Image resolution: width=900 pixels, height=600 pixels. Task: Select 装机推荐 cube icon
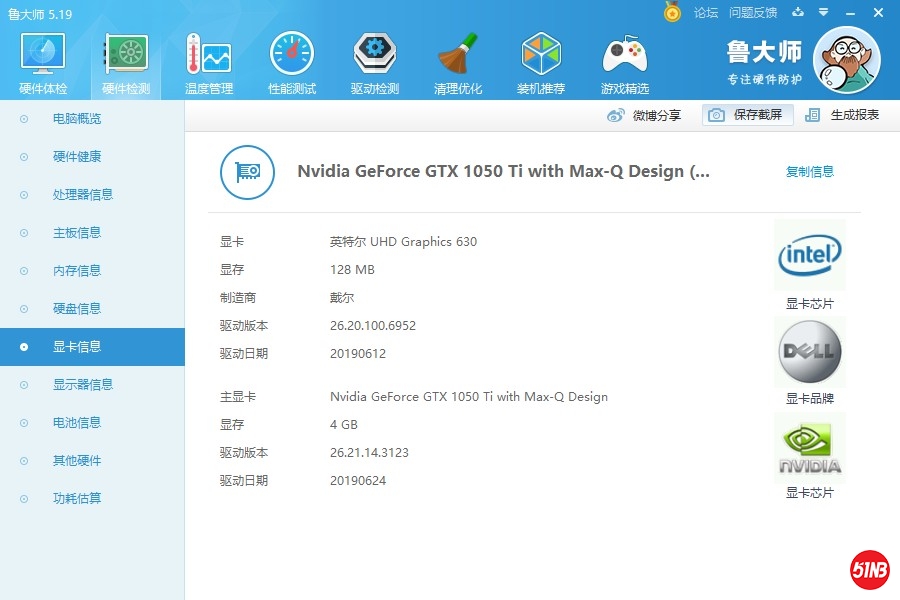coord(541,55)
